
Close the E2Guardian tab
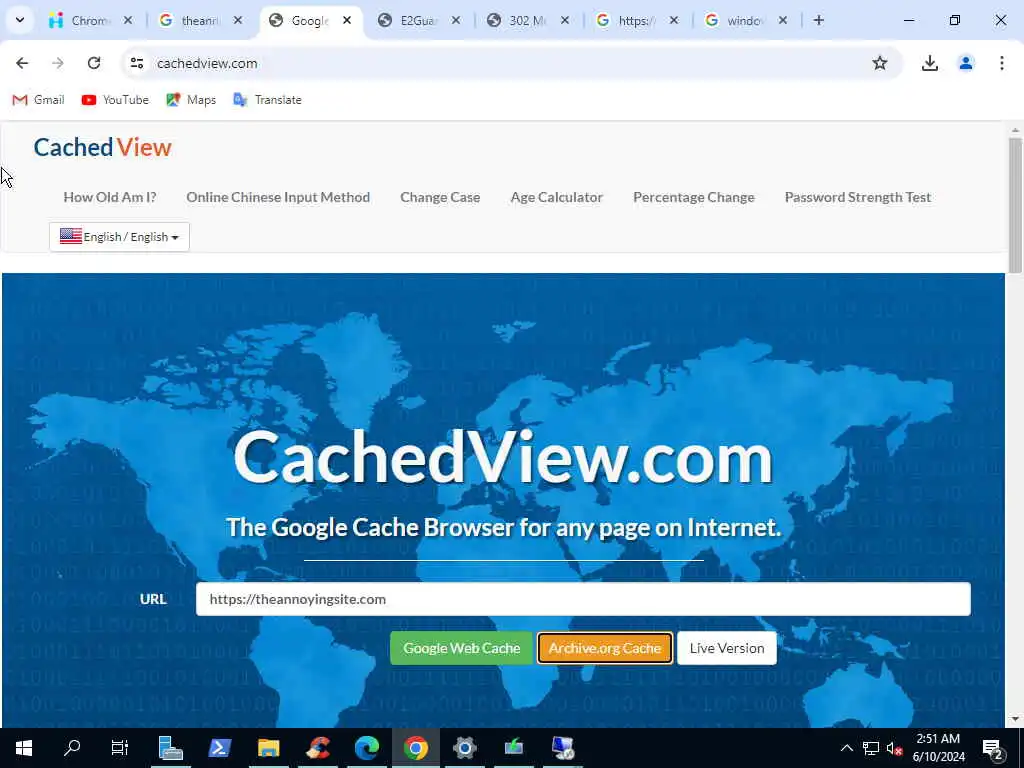tap(456, 20)
